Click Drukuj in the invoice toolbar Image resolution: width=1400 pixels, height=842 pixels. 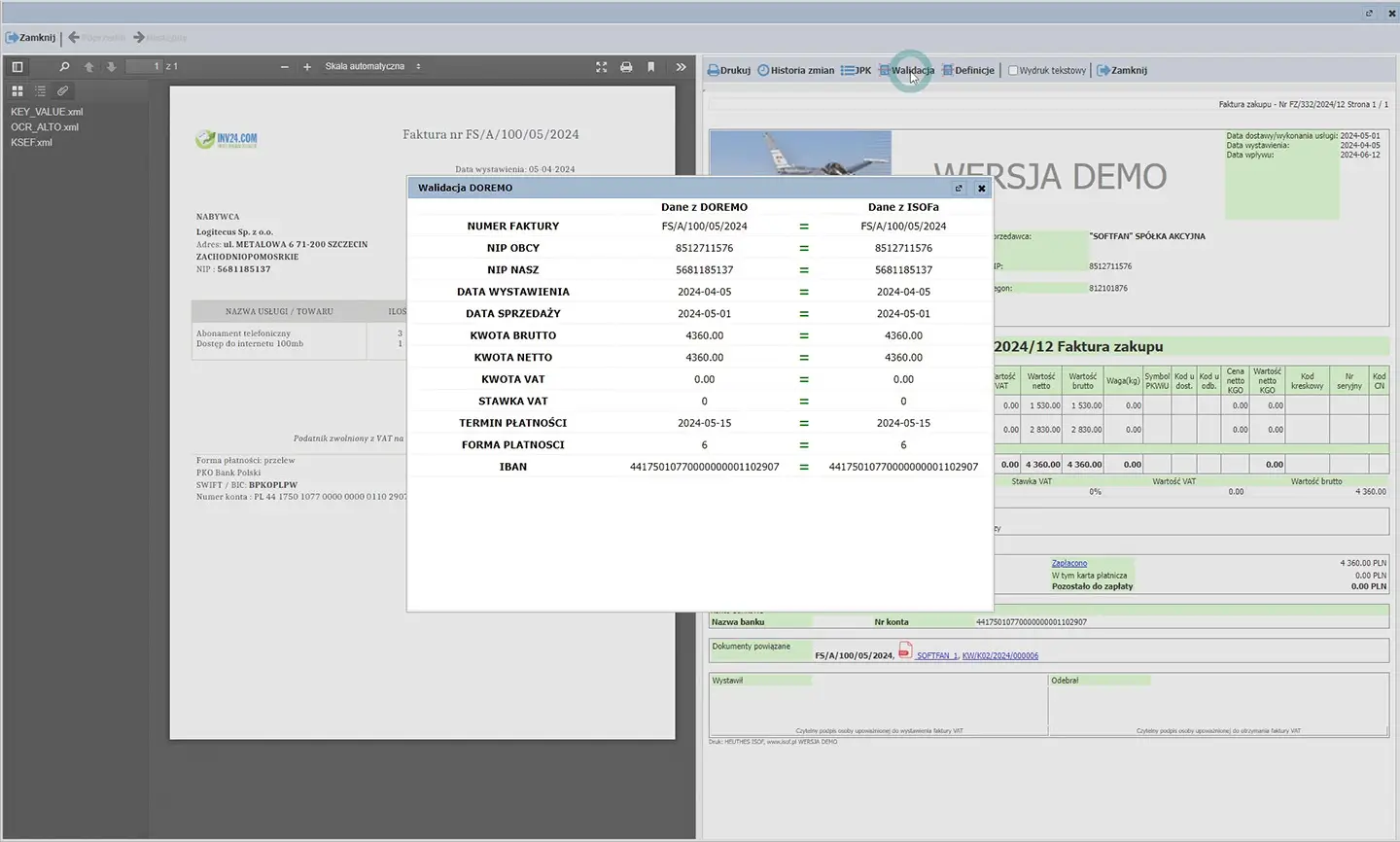click(x=729, y=71)
